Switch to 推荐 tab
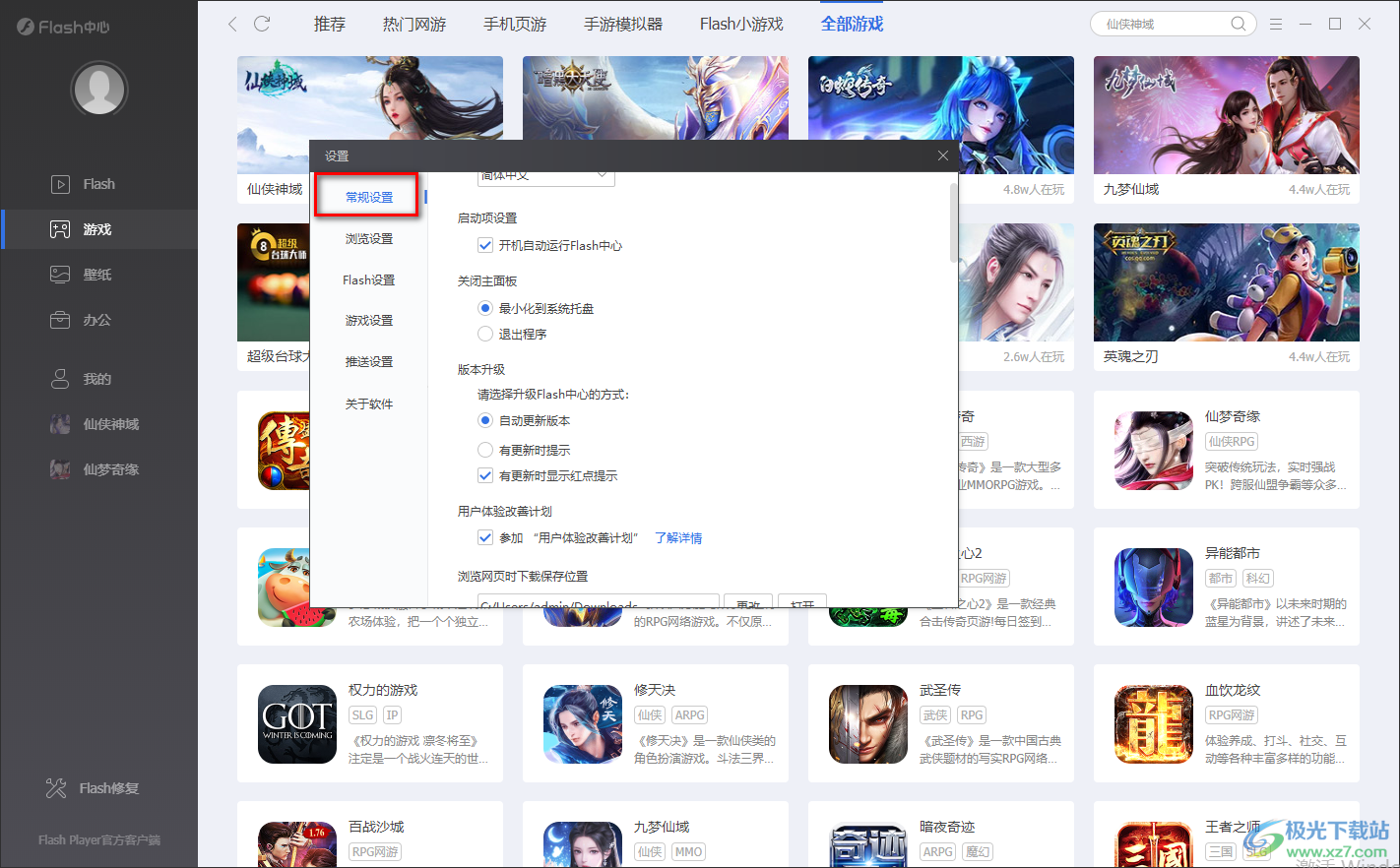 tap(330, 24)
